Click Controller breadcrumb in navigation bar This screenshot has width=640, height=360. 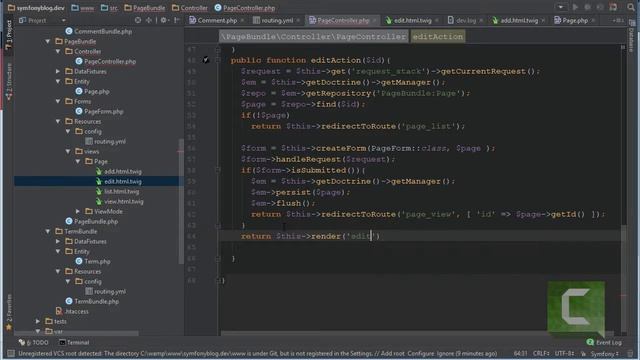[190, 7]
